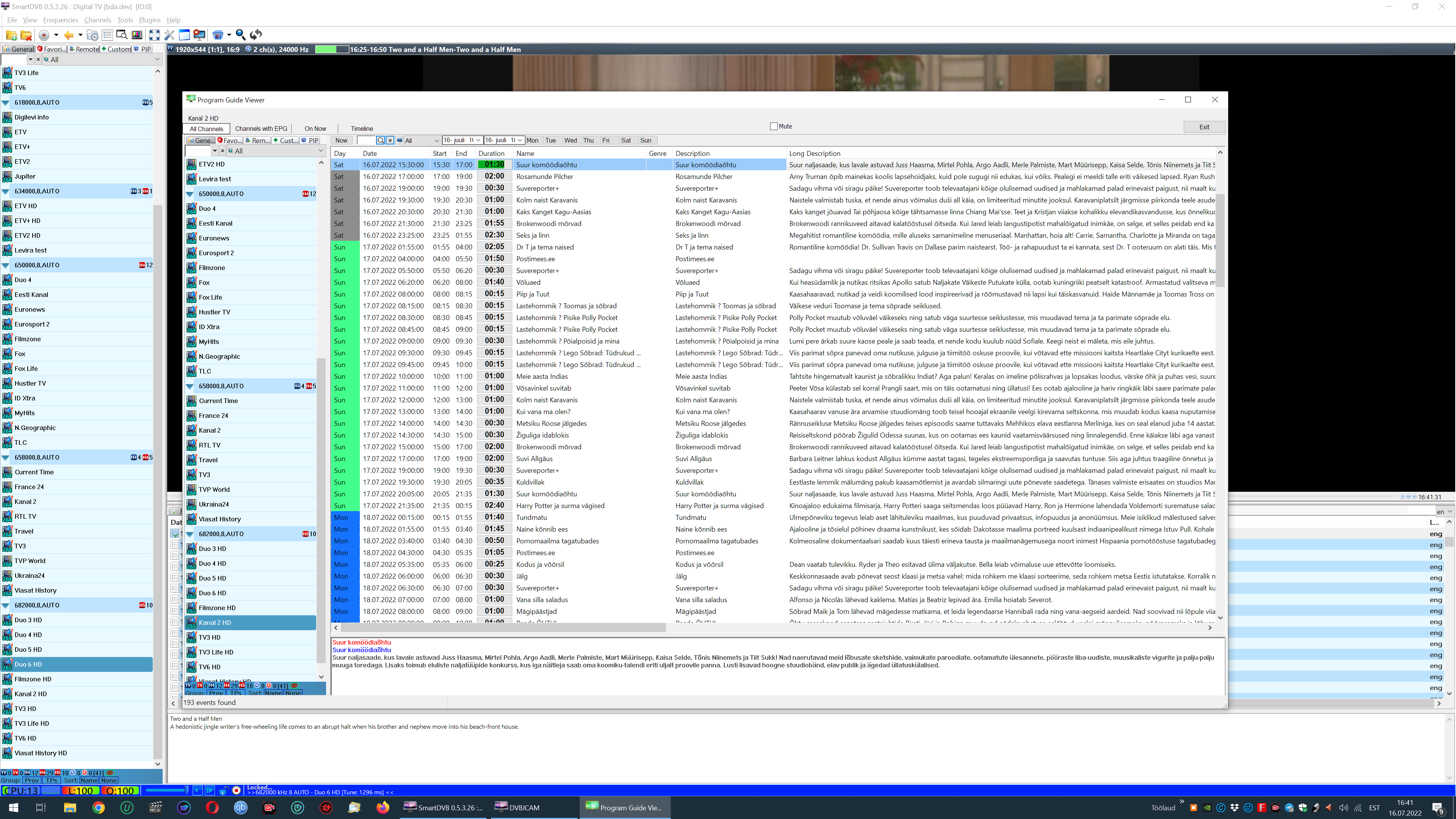This screenshot has height=819, width=1456.
Task: Click the record button in bottom status bar
Action: 237,791
